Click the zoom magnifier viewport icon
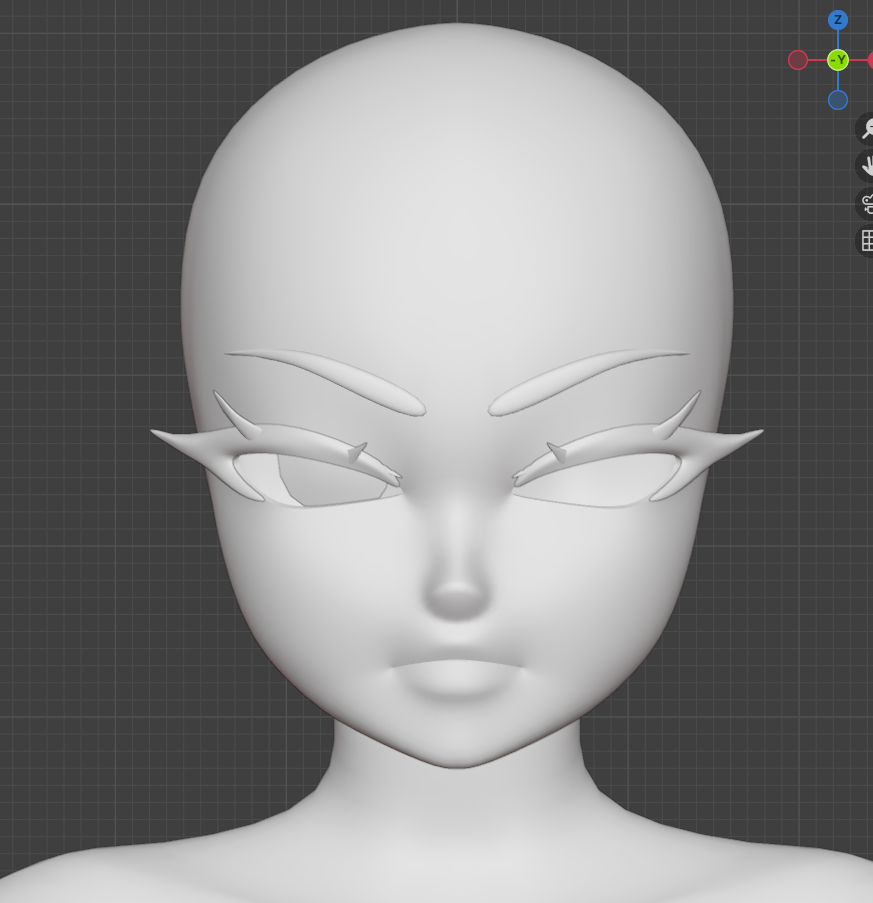This screenshot has width=873, height=903. click(866, 128)
